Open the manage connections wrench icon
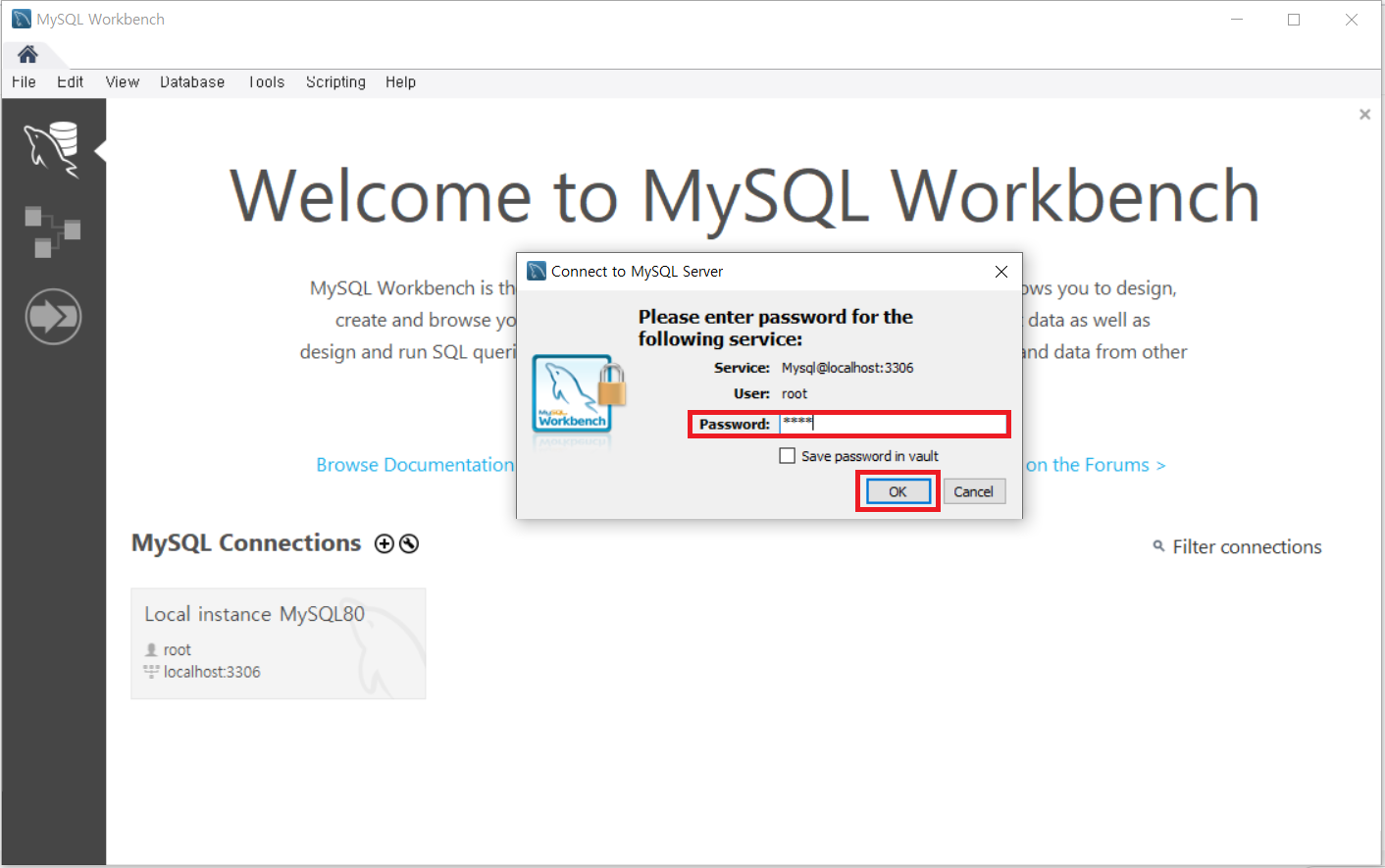 [409, 544]
